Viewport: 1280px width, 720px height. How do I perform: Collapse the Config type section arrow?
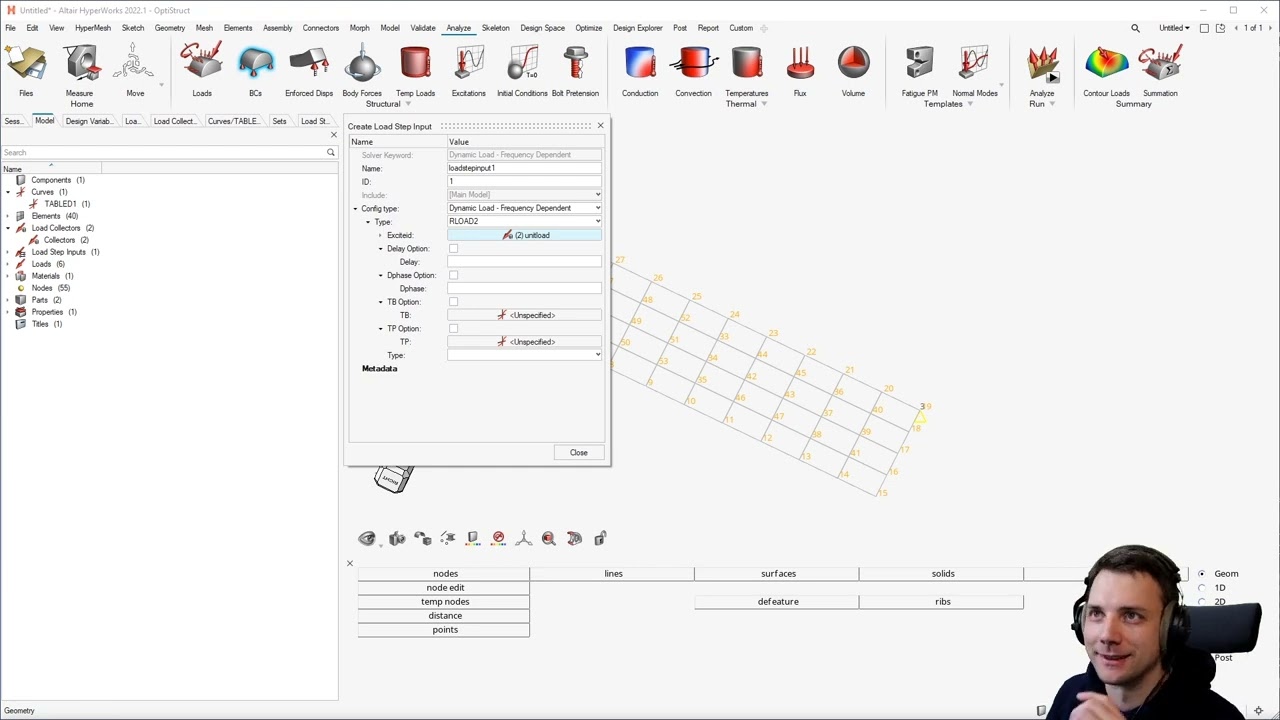[355, 208]
